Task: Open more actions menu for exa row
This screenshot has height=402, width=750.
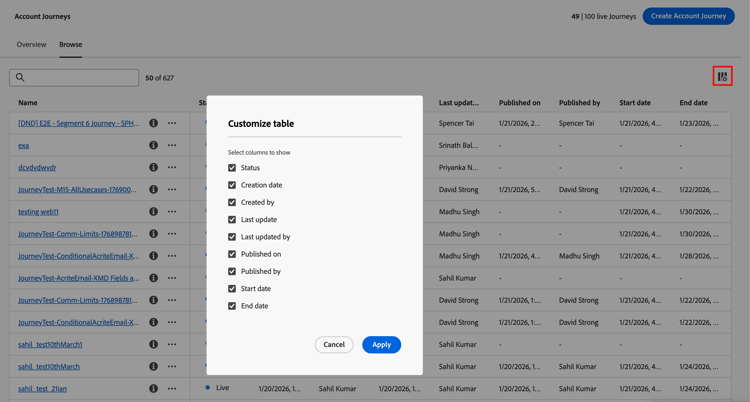Action: (172, 145)
